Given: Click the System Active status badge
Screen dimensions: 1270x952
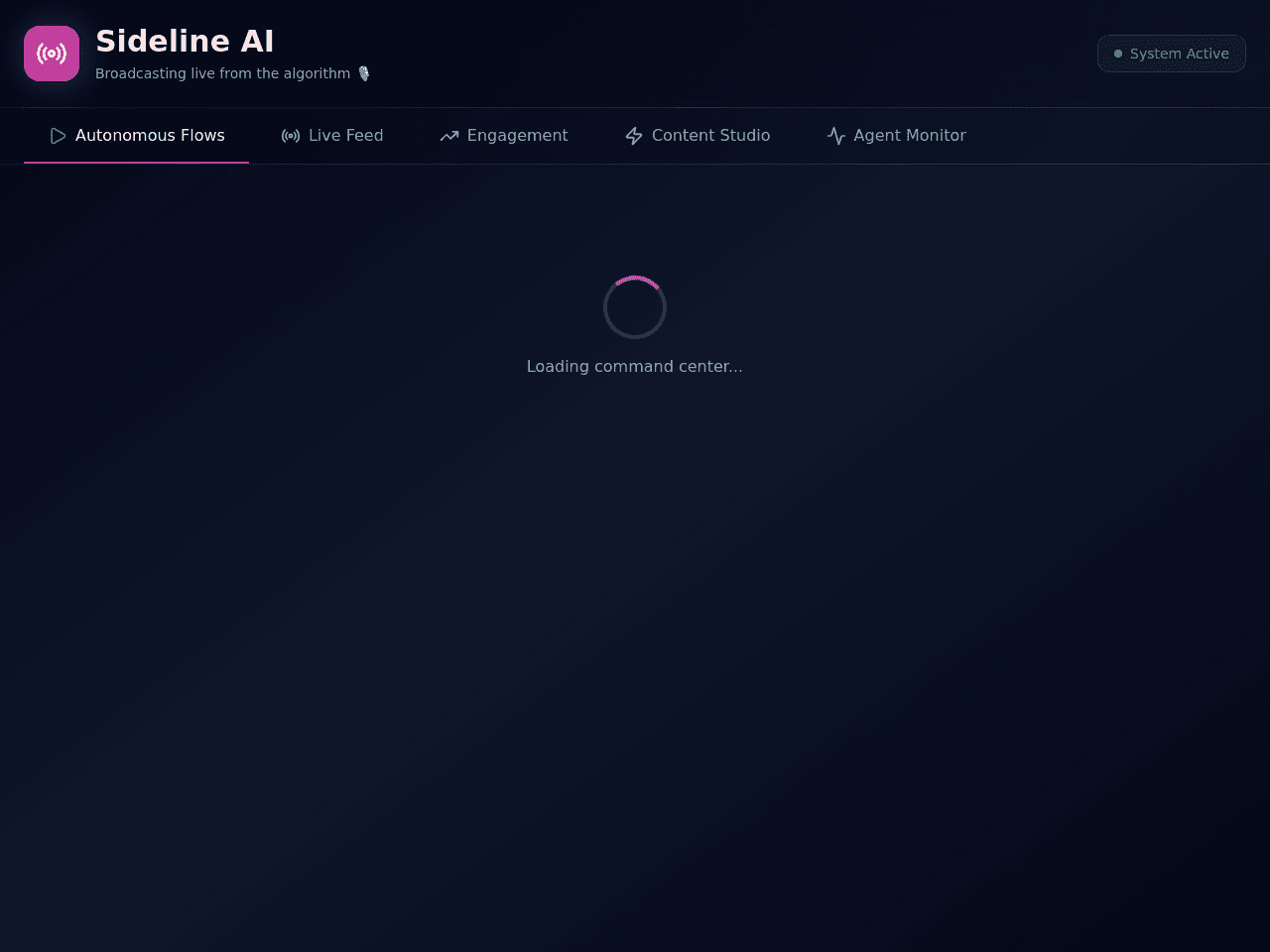Looking at the screenshot, I should pyautogui.click(x=1172, y=54).
